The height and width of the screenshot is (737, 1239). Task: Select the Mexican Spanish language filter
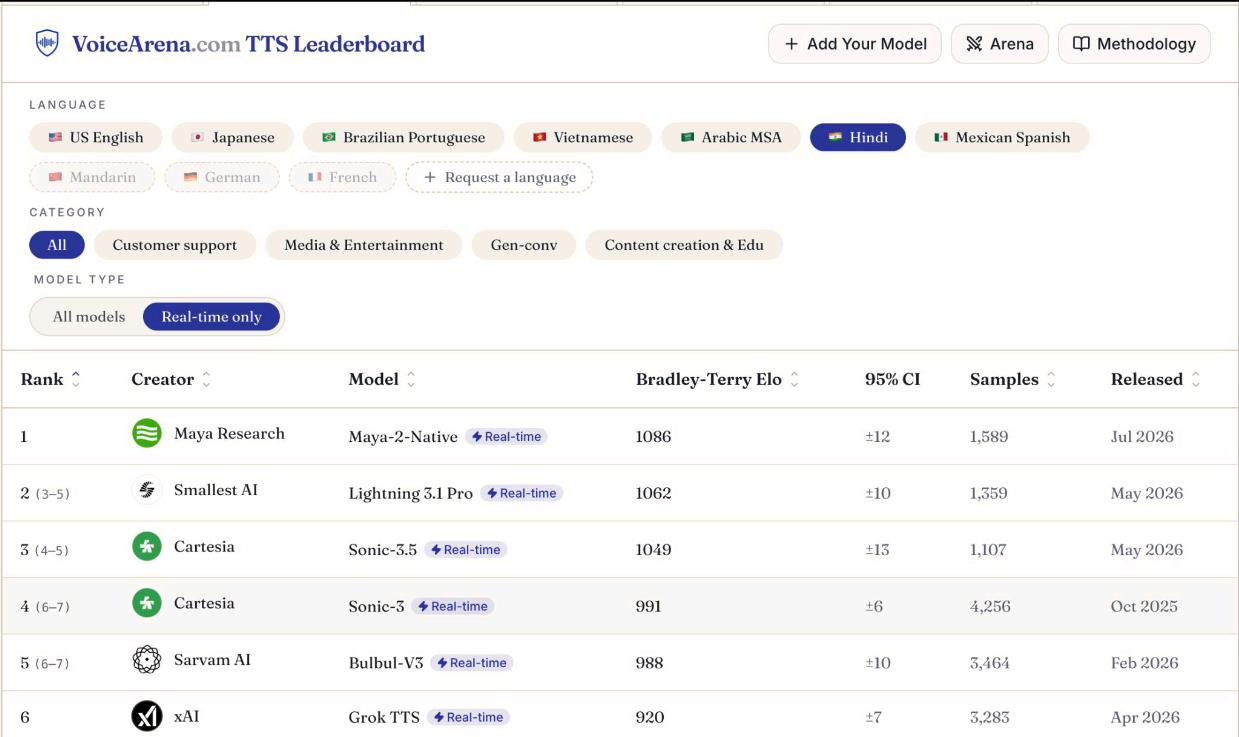click(x=1002, y=137)
